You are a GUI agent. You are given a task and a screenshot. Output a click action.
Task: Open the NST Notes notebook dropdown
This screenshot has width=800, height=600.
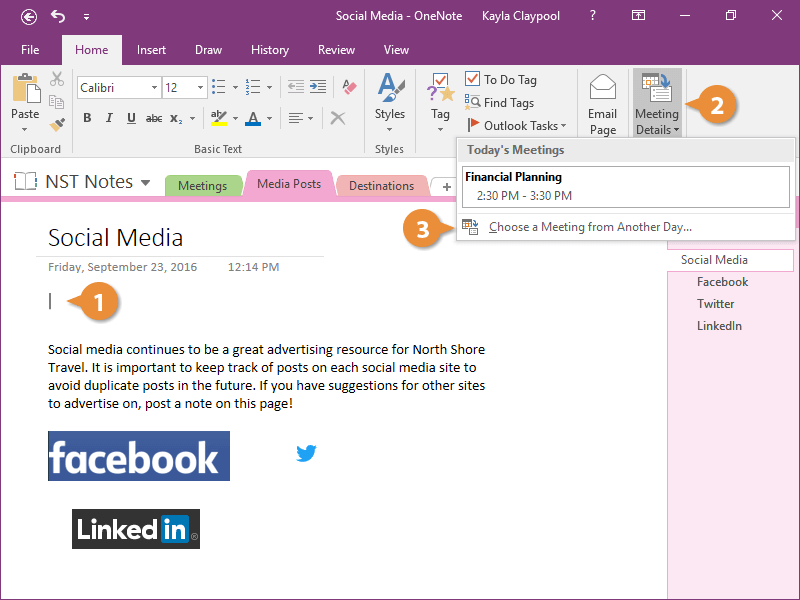tap(146, 182)
